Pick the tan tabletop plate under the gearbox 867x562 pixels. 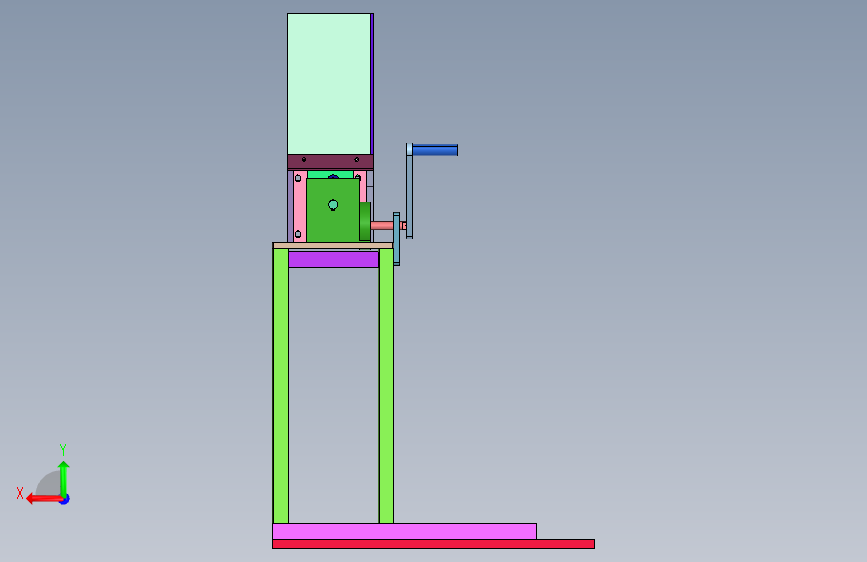[333, 246]
